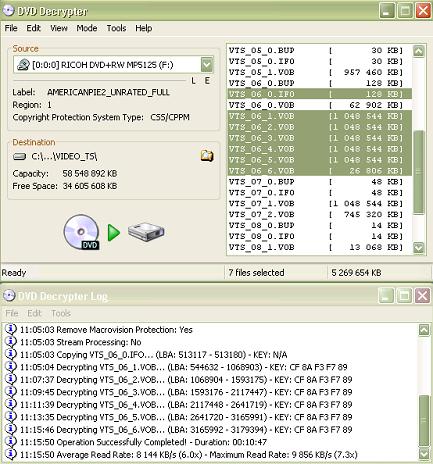Select VTS_07_0.IFO in file list
This screenshot has height=464, width=433.
click(319, 193)
